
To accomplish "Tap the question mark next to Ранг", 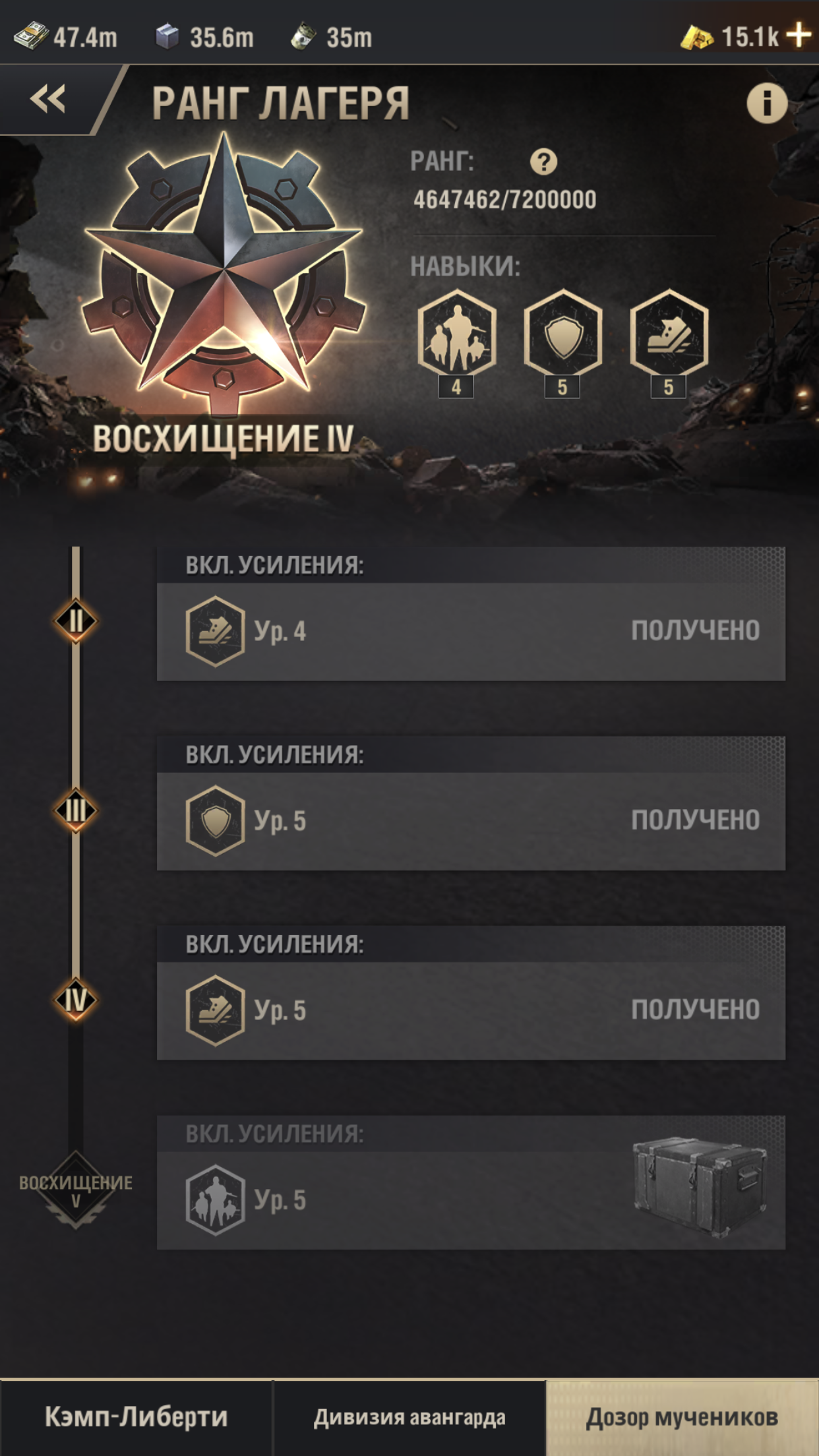I will click(x=543, y=162).
